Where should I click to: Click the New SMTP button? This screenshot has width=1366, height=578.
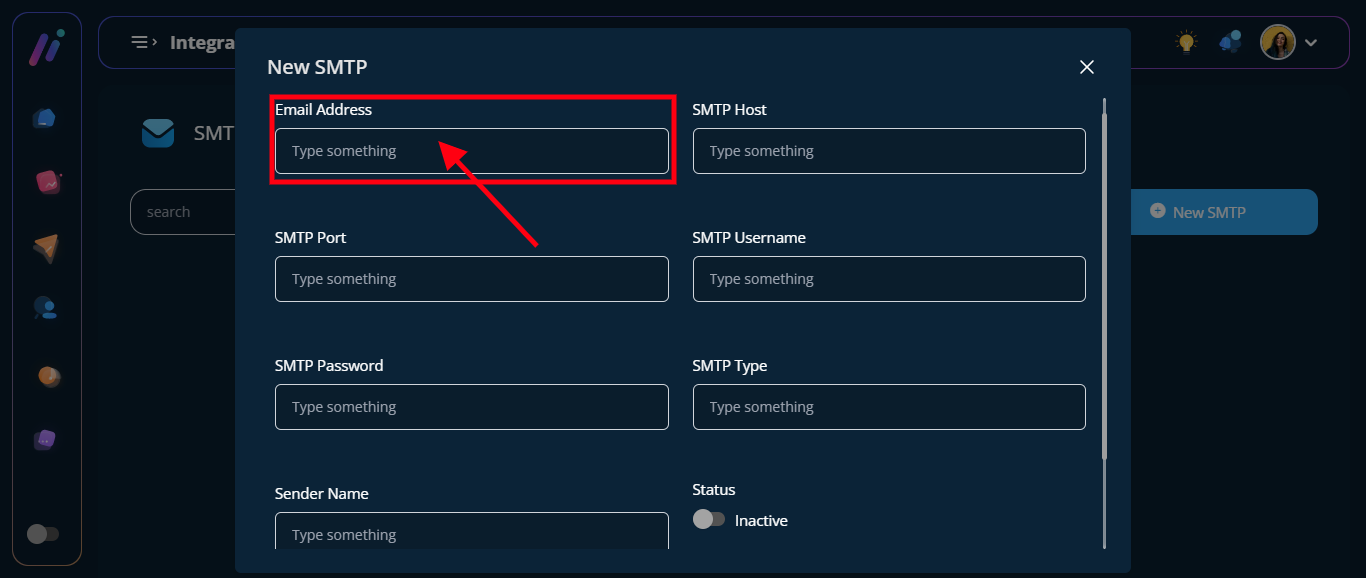coord(1223,212)
